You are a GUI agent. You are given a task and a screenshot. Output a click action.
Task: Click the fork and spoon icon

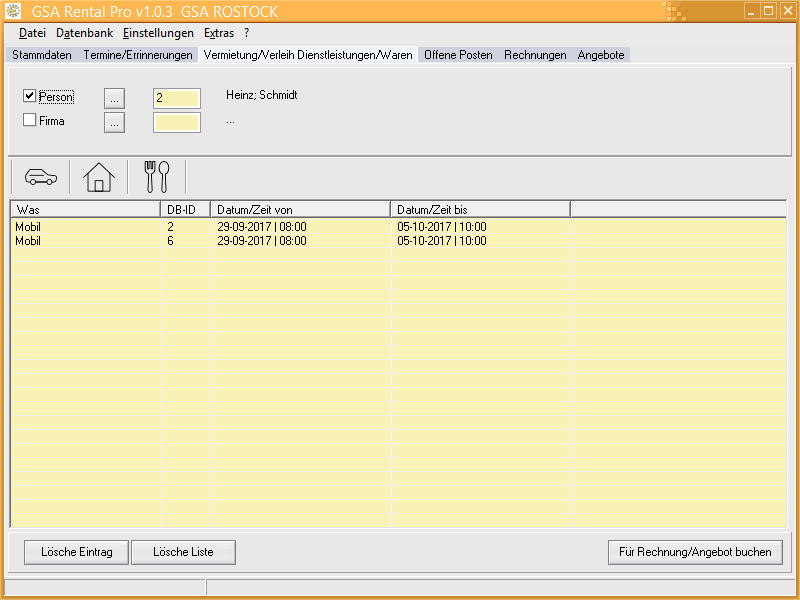click(x=157, y=177)
